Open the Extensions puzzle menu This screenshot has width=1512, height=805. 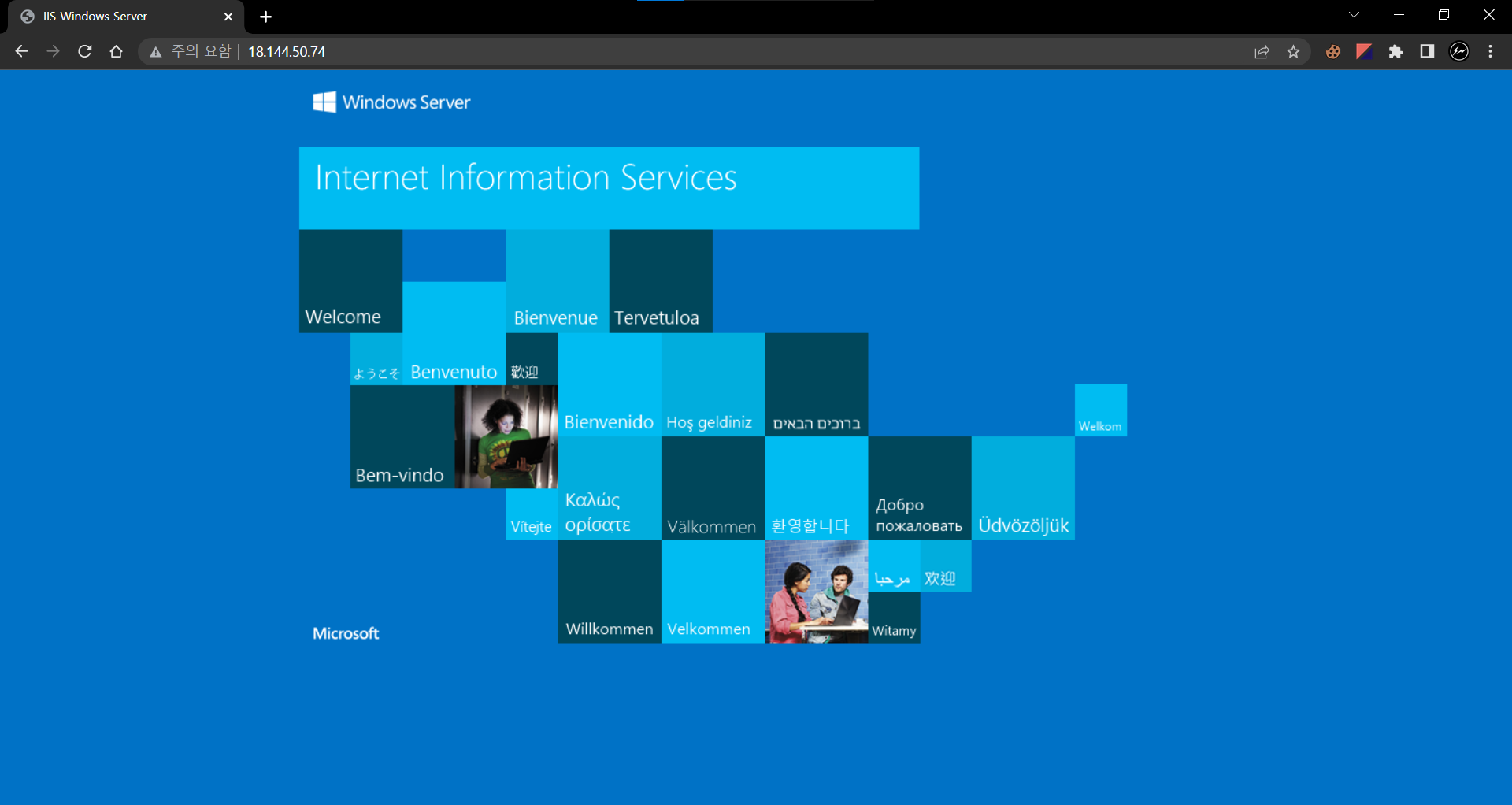1395,52
